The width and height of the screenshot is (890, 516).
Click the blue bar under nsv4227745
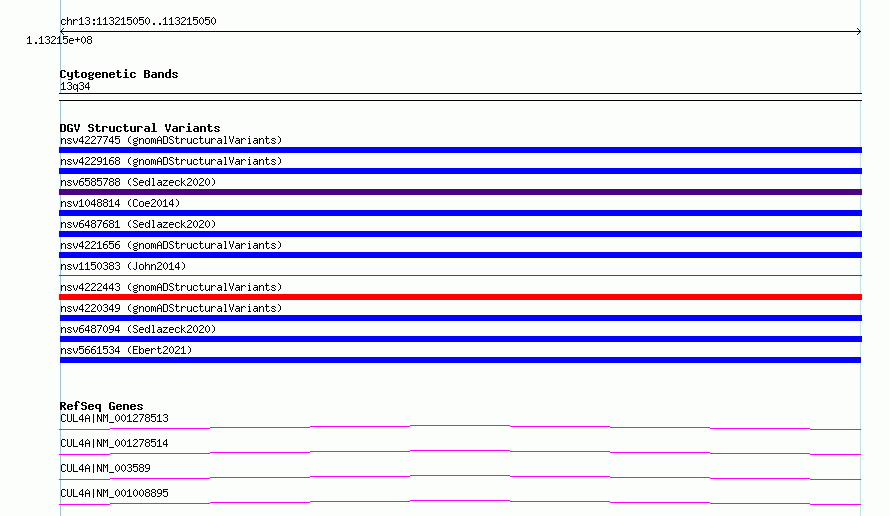point(460,150)
